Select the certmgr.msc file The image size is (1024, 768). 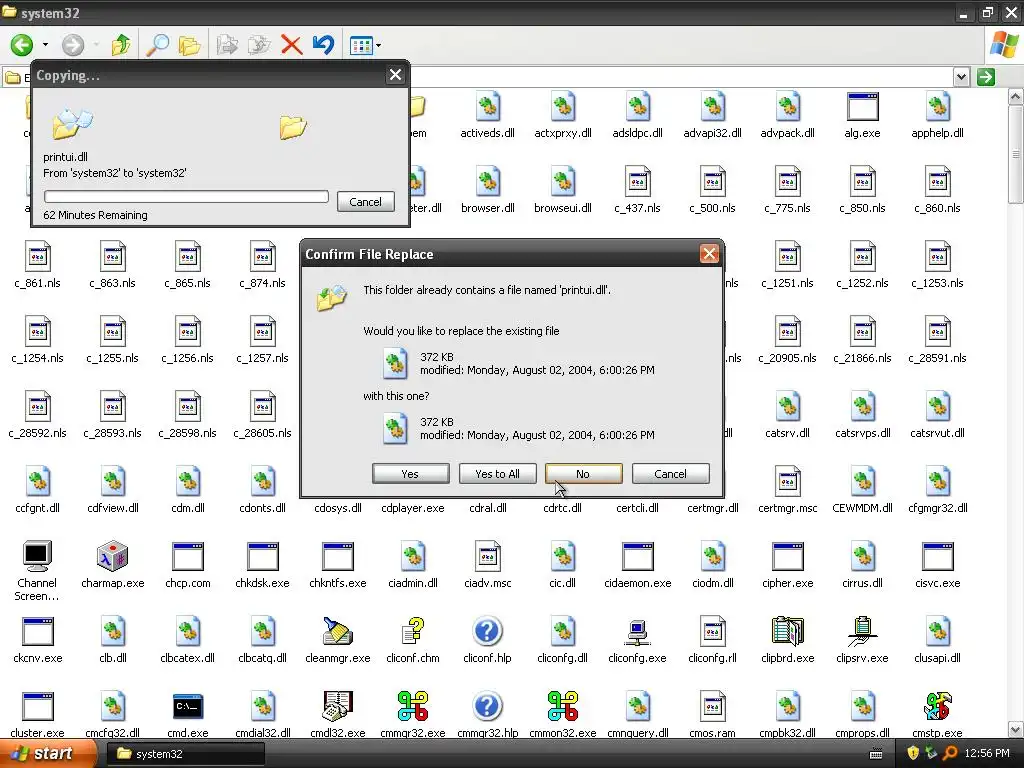[x=788, y=483]
